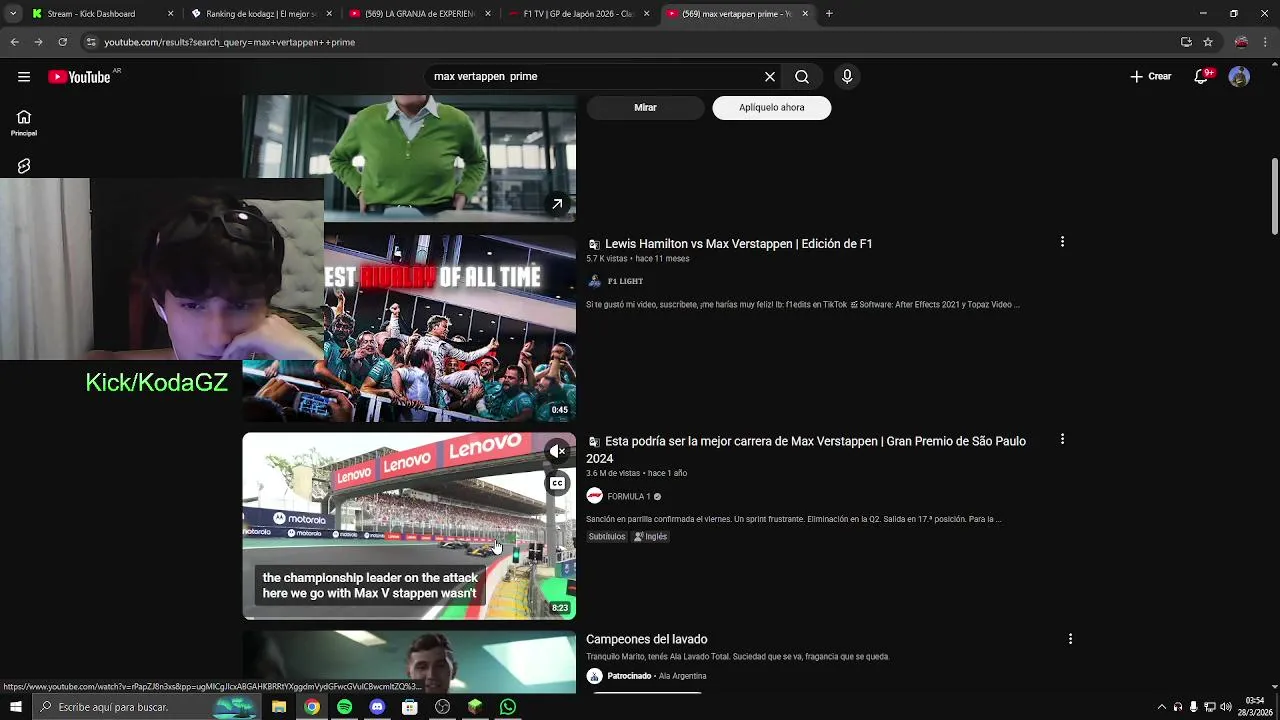Viewport: 1280px width, 720px height.
Task: Open the external link arrow on ad thumbnail
Action: (x=557, y=204)
